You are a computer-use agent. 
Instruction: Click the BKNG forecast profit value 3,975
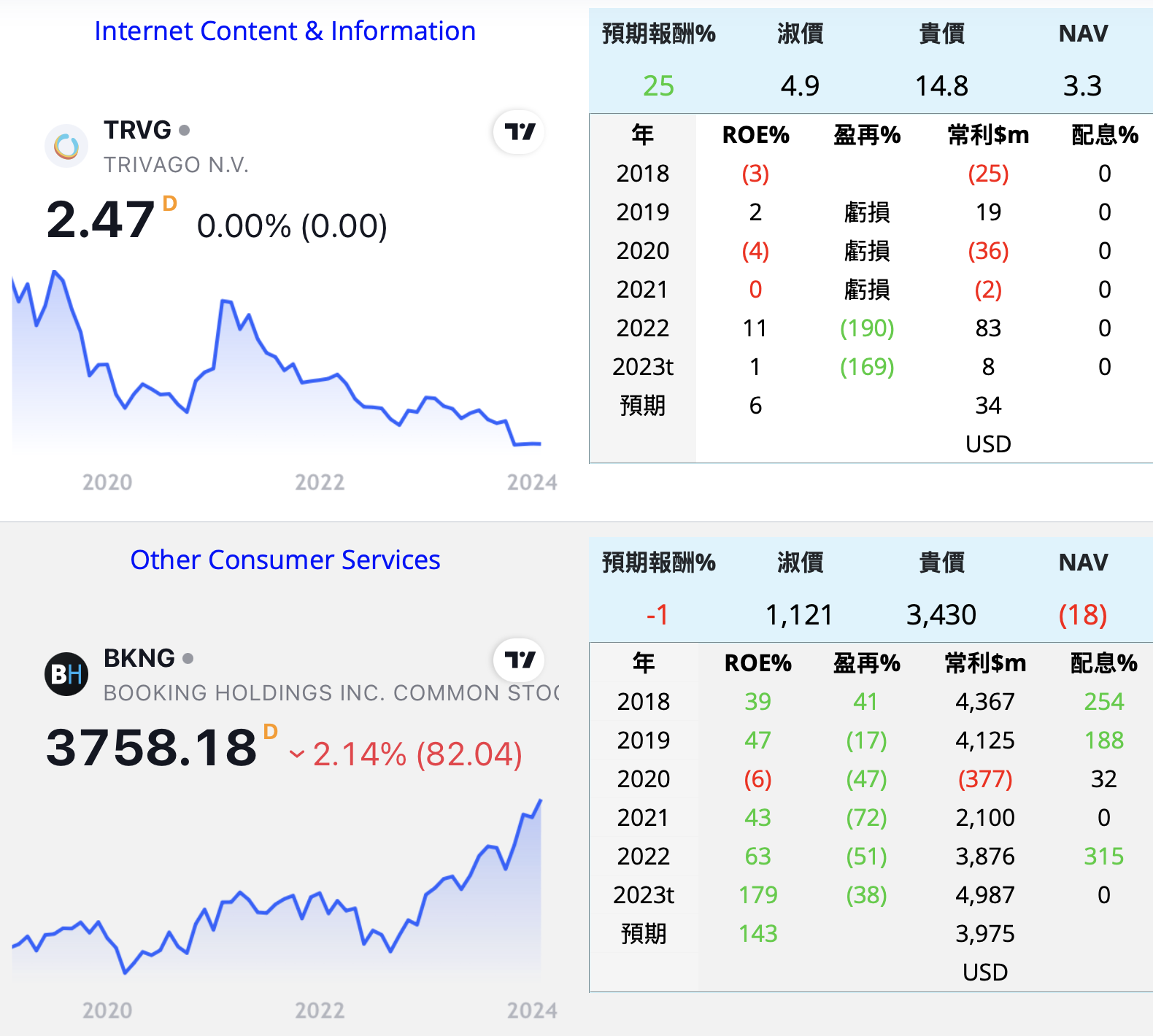(x=985, y=934)
